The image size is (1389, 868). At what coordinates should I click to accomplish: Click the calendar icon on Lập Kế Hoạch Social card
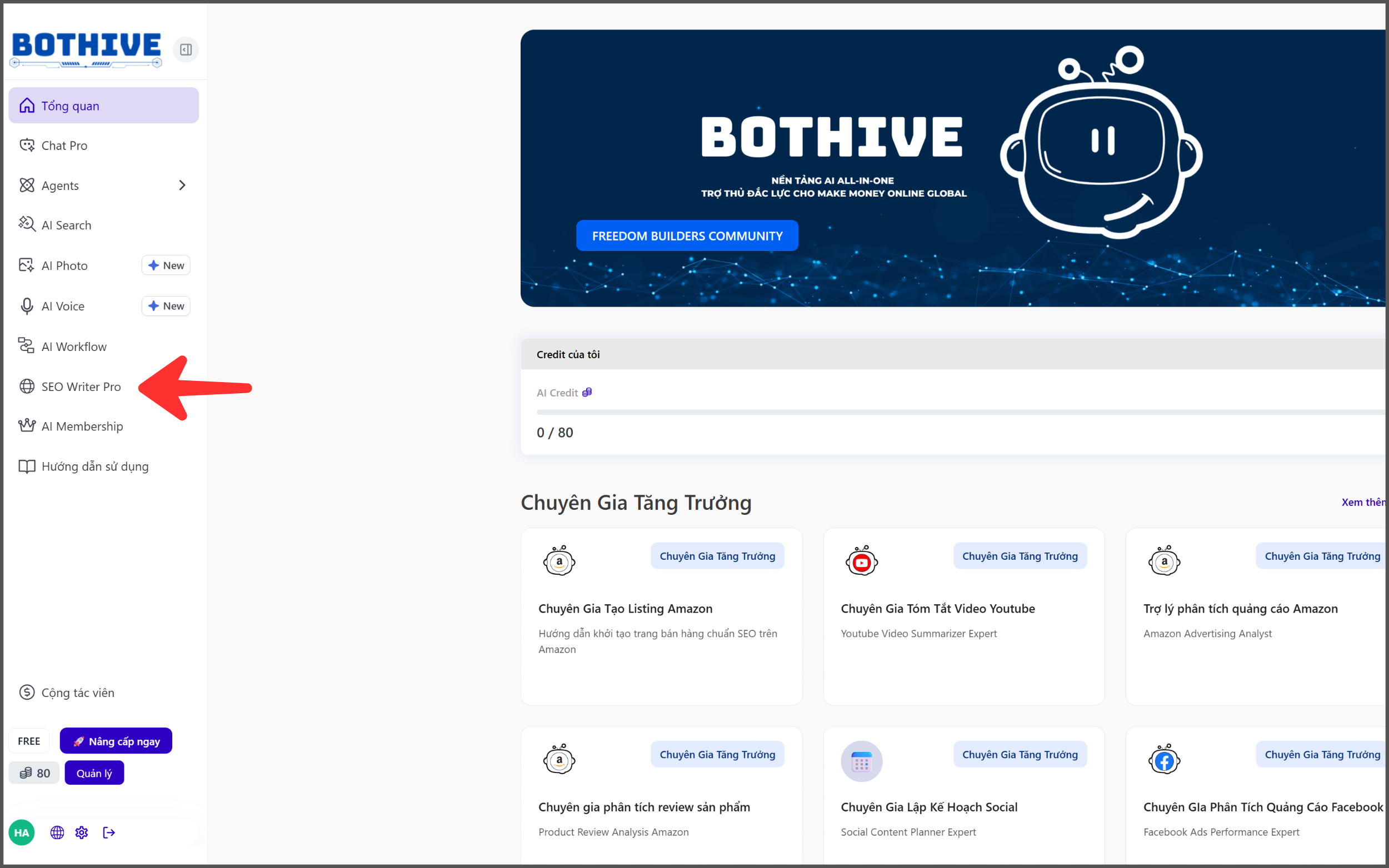coord(862,762)
